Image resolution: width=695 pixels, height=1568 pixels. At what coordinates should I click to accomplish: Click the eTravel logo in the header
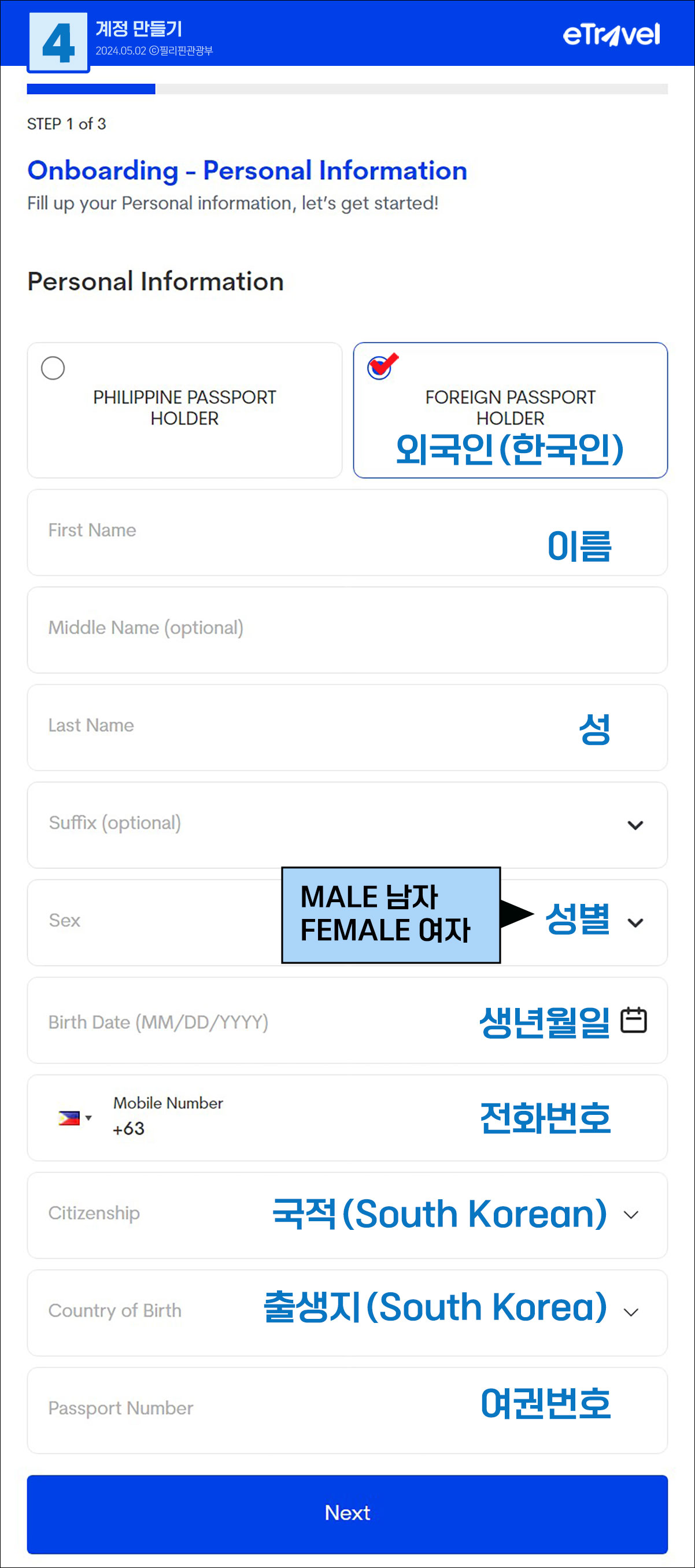pos(611,35)
